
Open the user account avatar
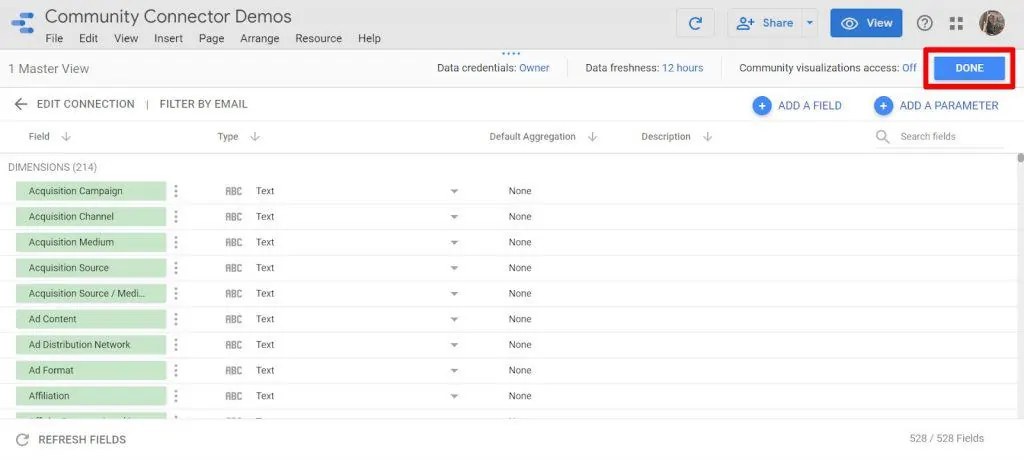pos(991,23)
